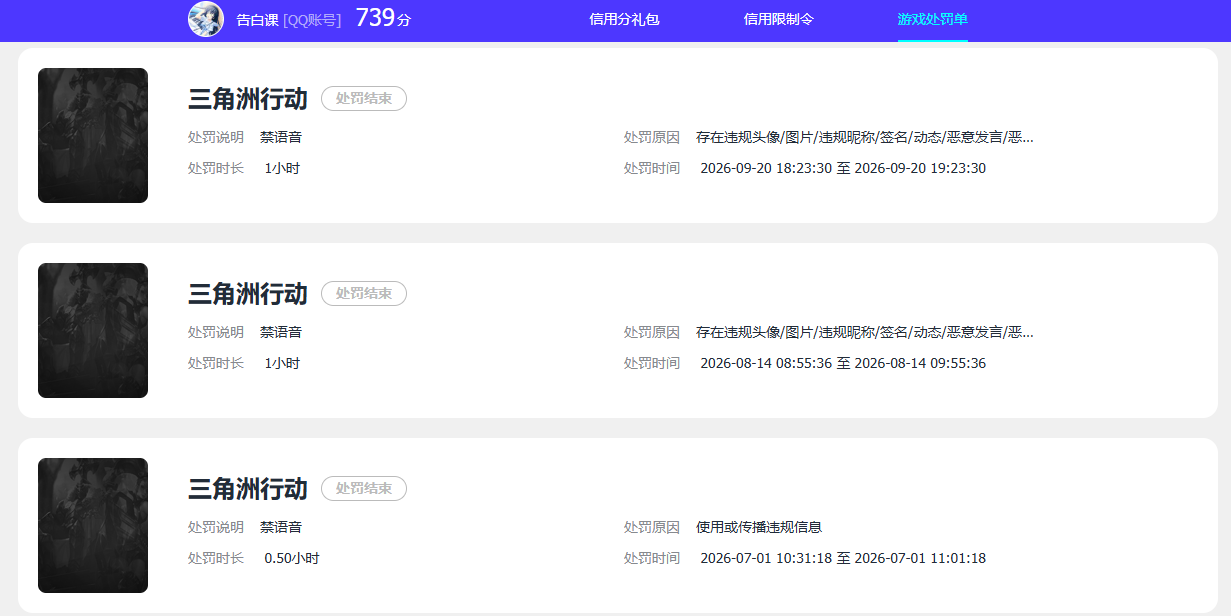
Task: Switch to the 信用限制令 tab
Action: tap(779, 19)
